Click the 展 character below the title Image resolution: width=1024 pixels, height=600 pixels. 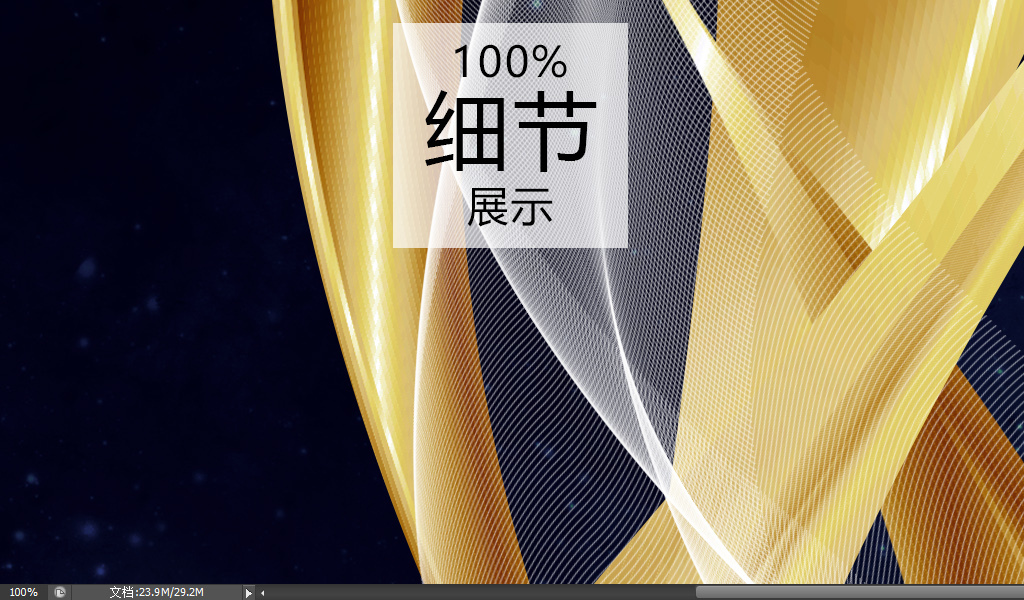coord(488,207)
